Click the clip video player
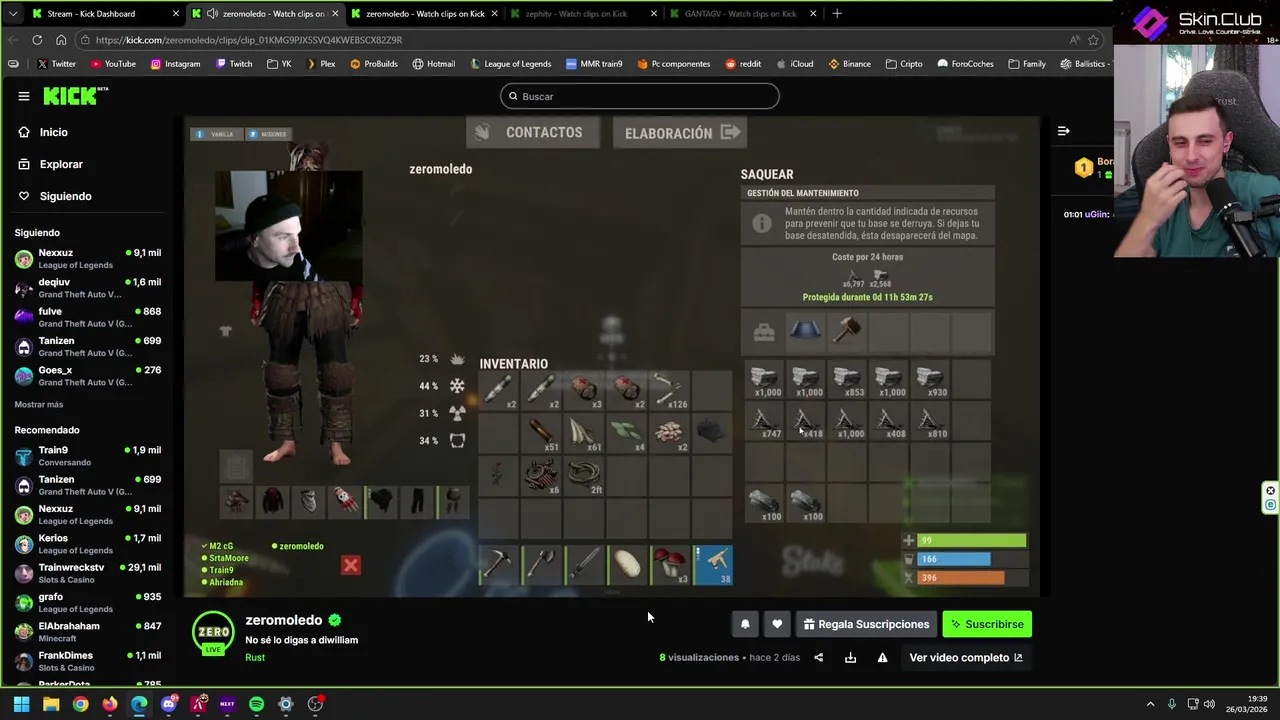 (612, 356)
